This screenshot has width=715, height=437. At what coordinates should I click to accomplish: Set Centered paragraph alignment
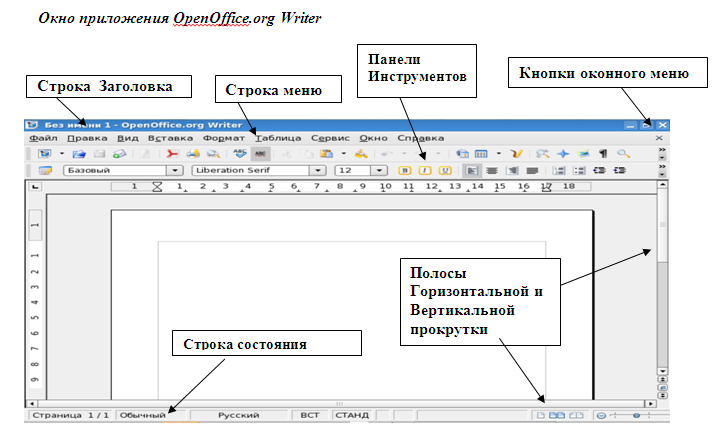coord(492,171)
